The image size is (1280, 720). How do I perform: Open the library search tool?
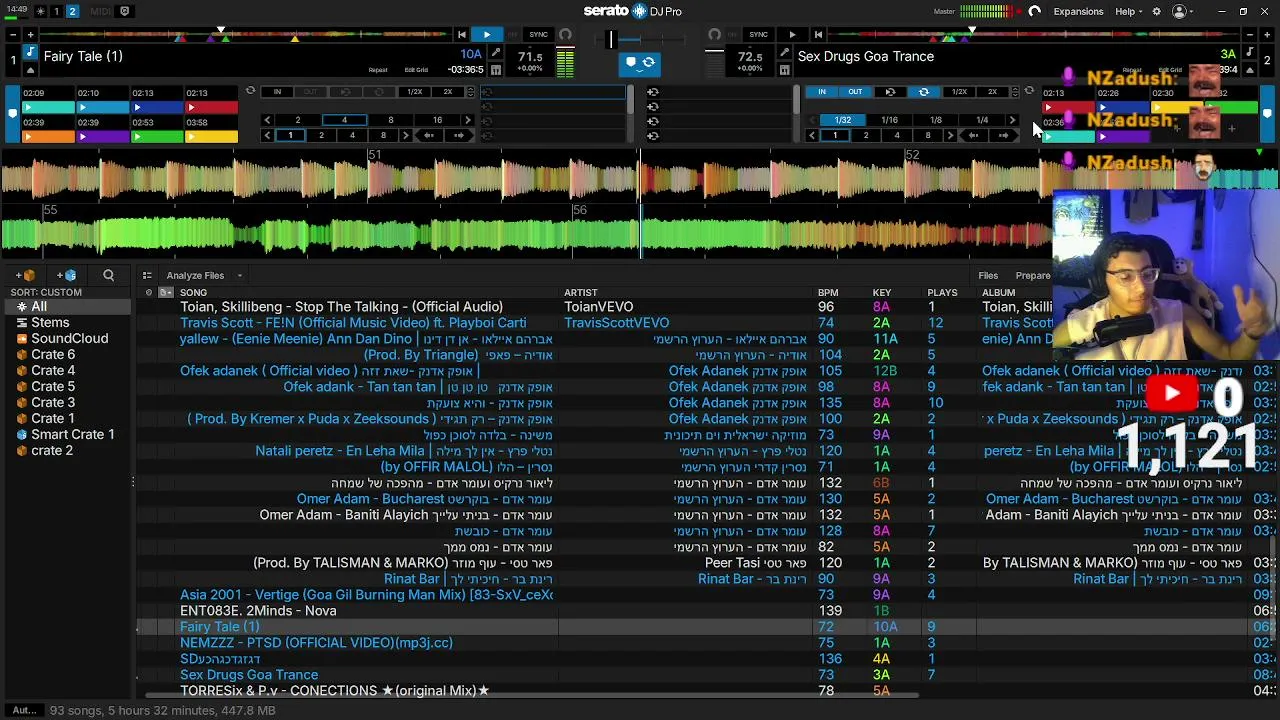tap(108, 275)
